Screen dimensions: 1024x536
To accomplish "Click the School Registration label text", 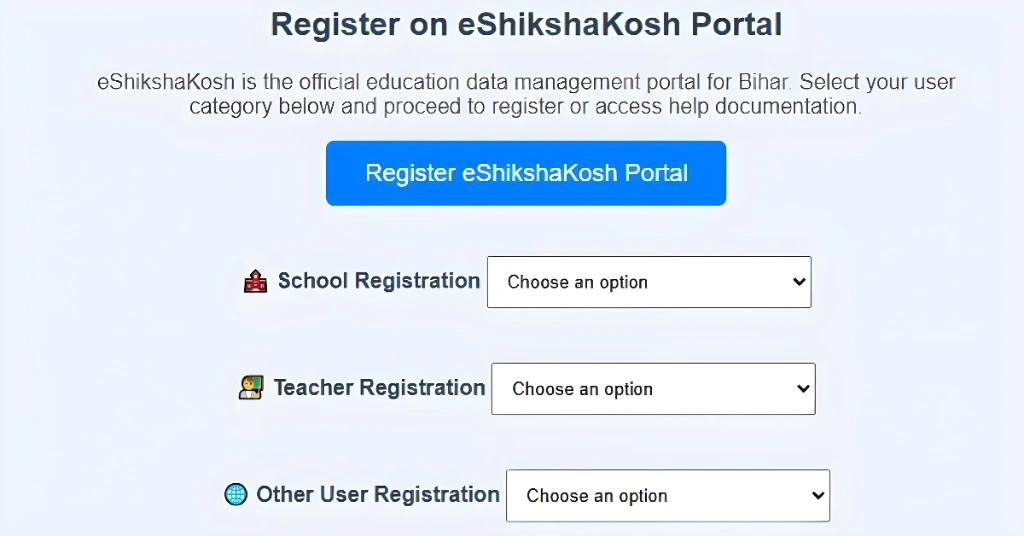I will pyautogui.click(x=379, y=281).
